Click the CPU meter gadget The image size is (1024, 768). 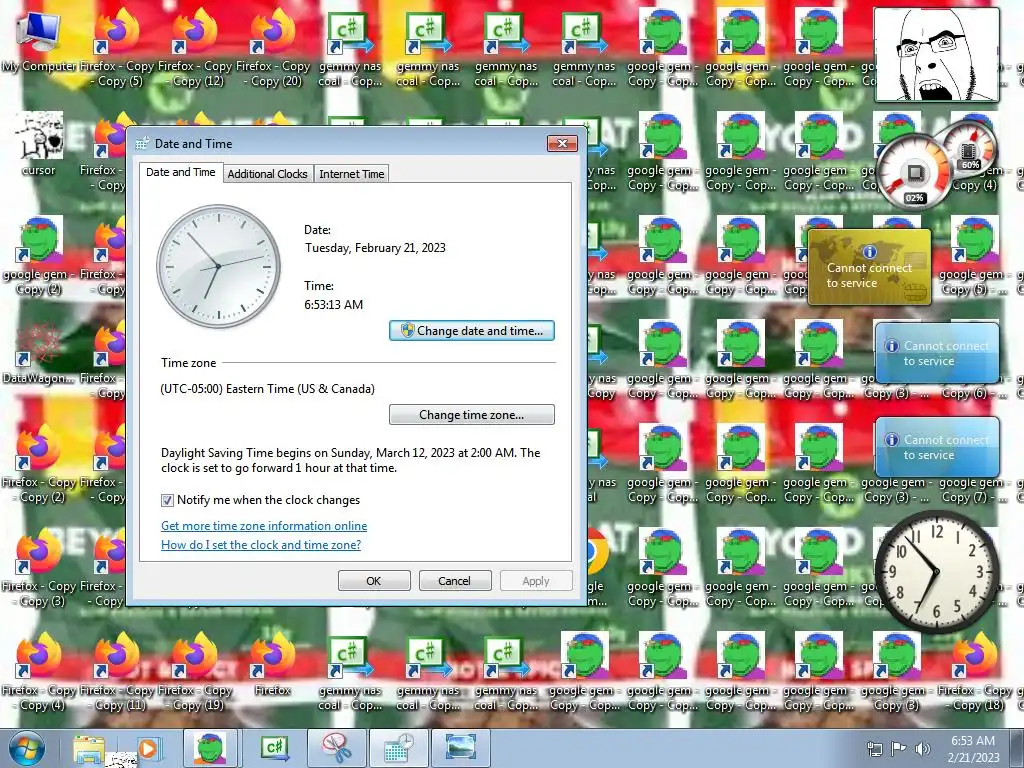[916, 172]
